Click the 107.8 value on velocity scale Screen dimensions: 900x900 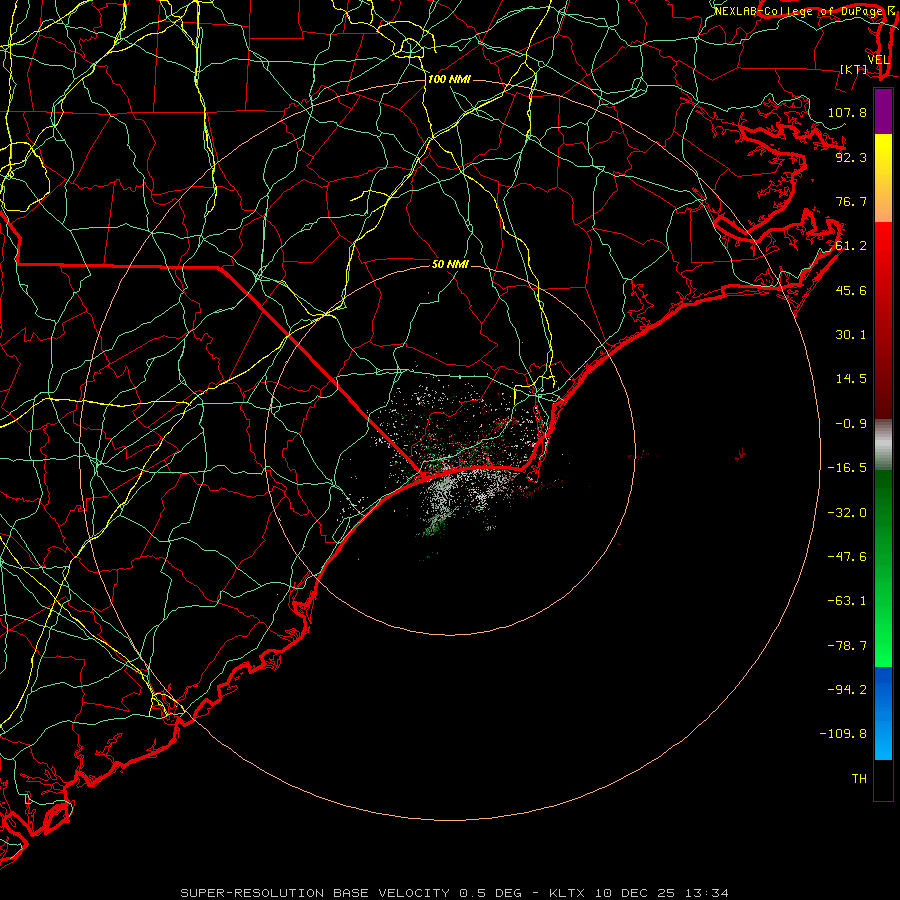pyautogui.click(x=847, y=112)
